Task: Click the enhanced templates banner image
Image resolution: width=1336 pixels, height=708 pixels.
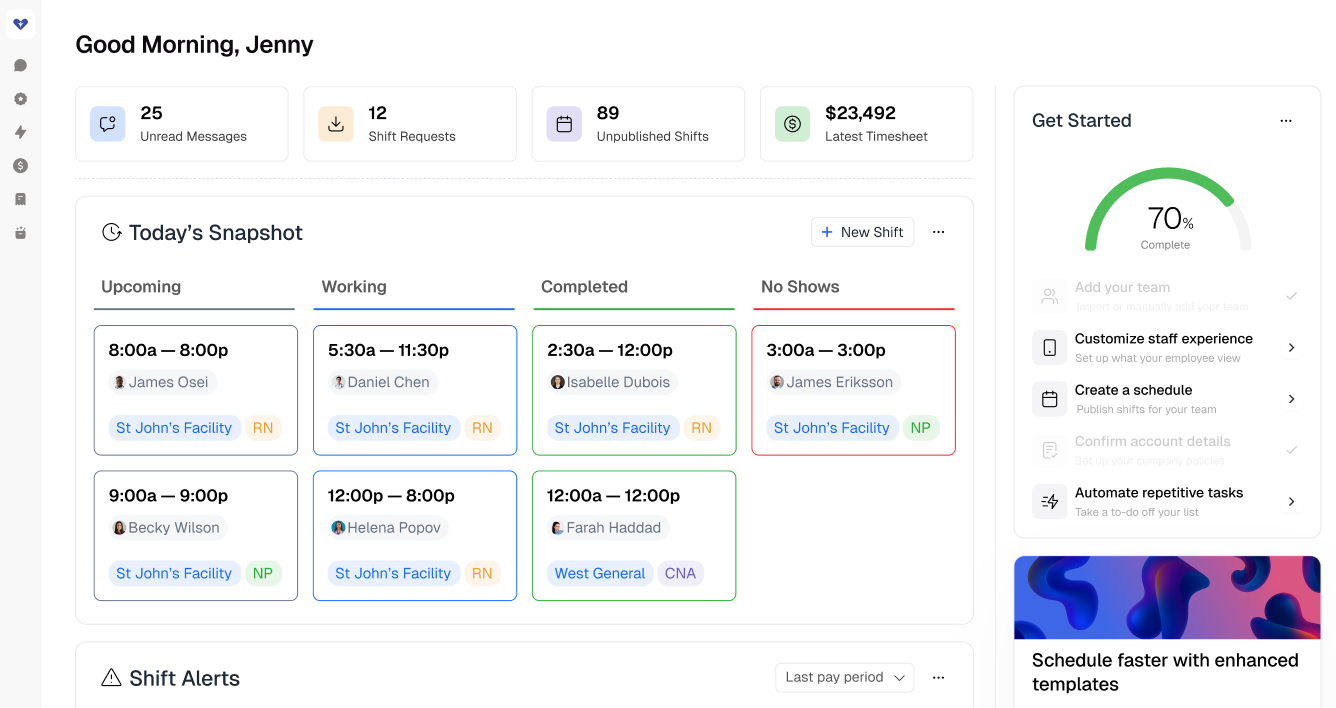Action: point(1167,597)
